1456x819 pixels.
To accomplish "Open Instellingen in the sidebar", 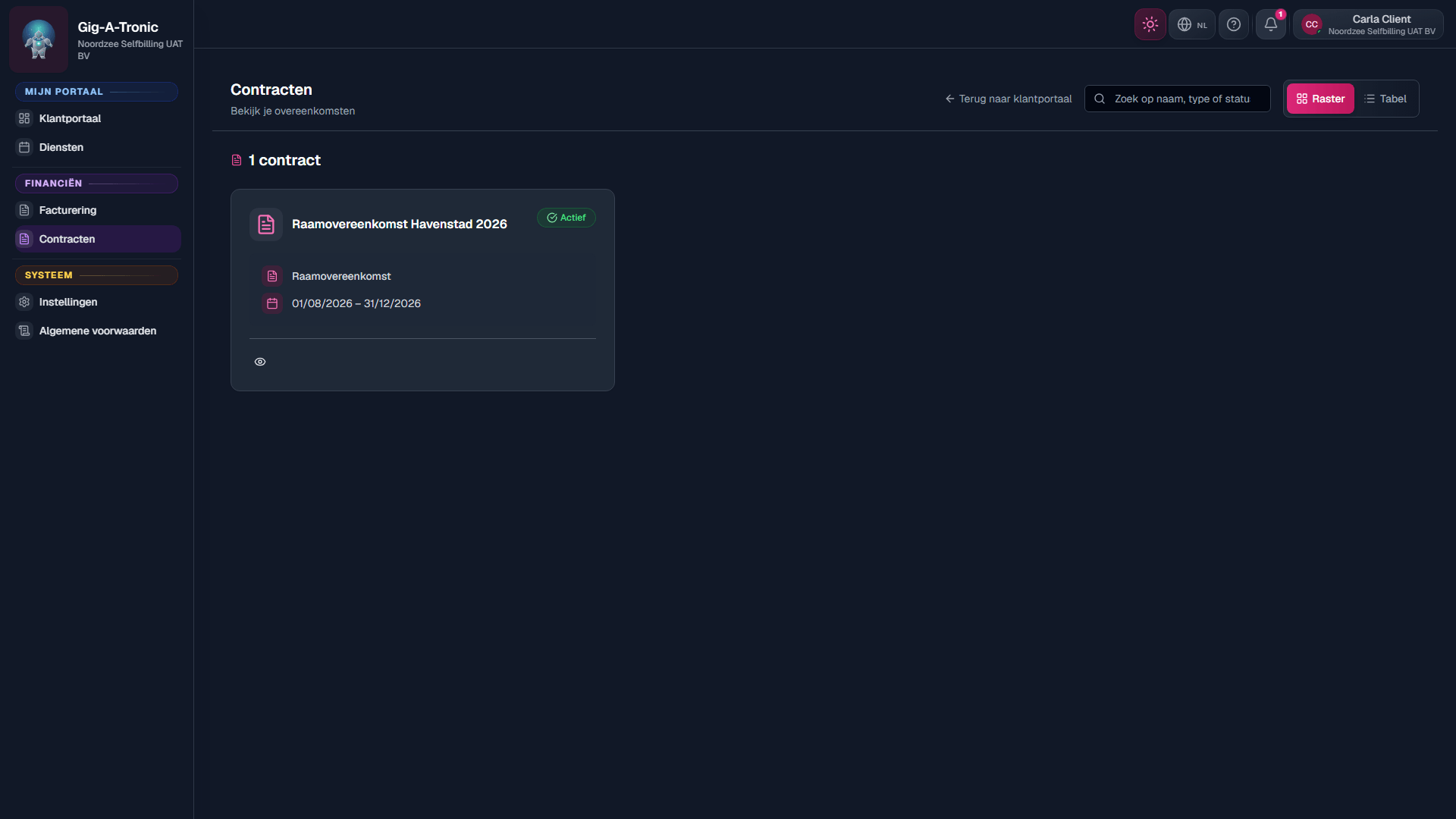I will pos(98,302).
